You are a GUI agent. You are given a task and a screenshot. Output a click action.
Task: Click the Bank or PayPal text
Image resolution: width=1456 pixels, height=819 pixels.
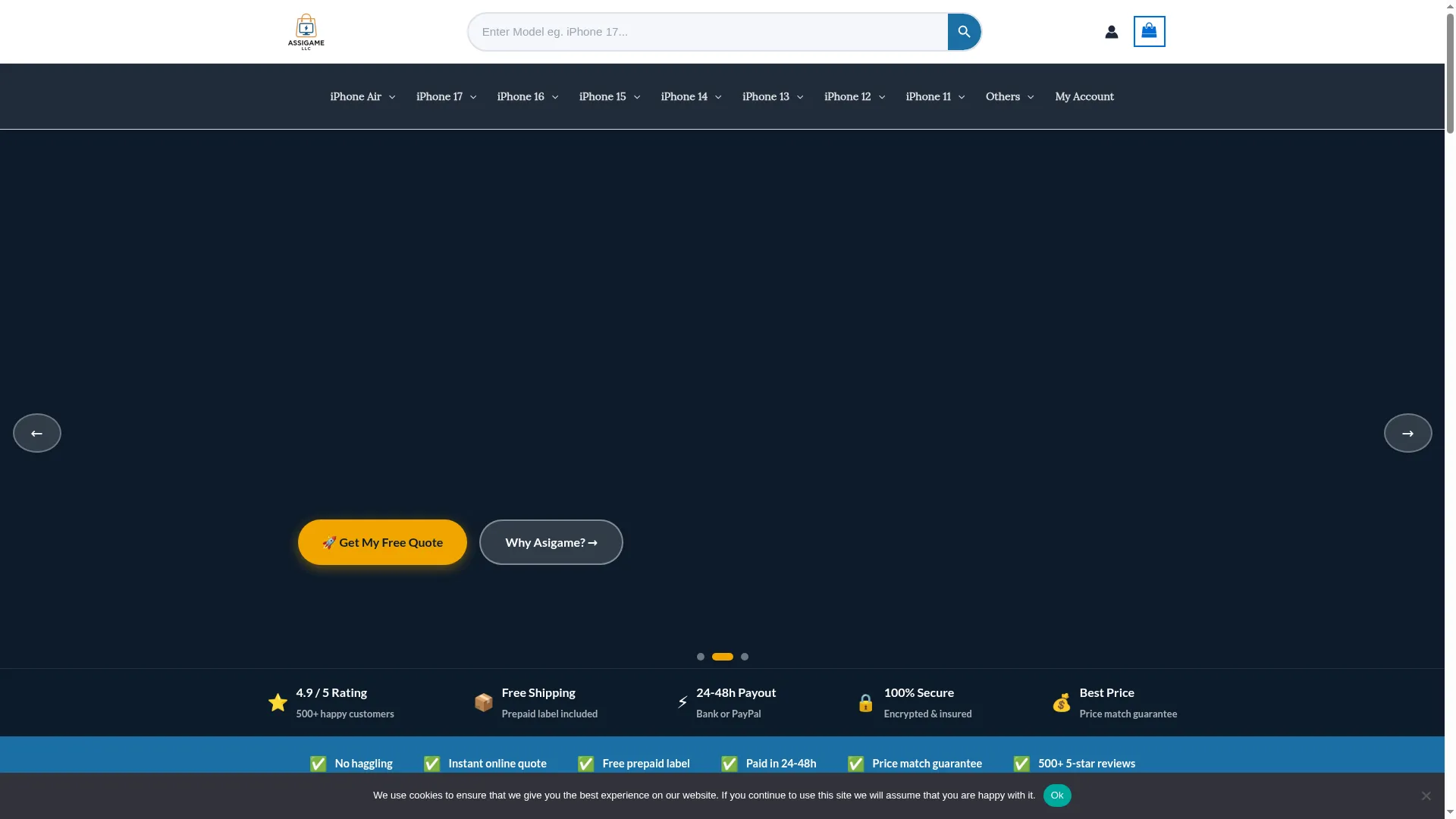pos(729,714)
